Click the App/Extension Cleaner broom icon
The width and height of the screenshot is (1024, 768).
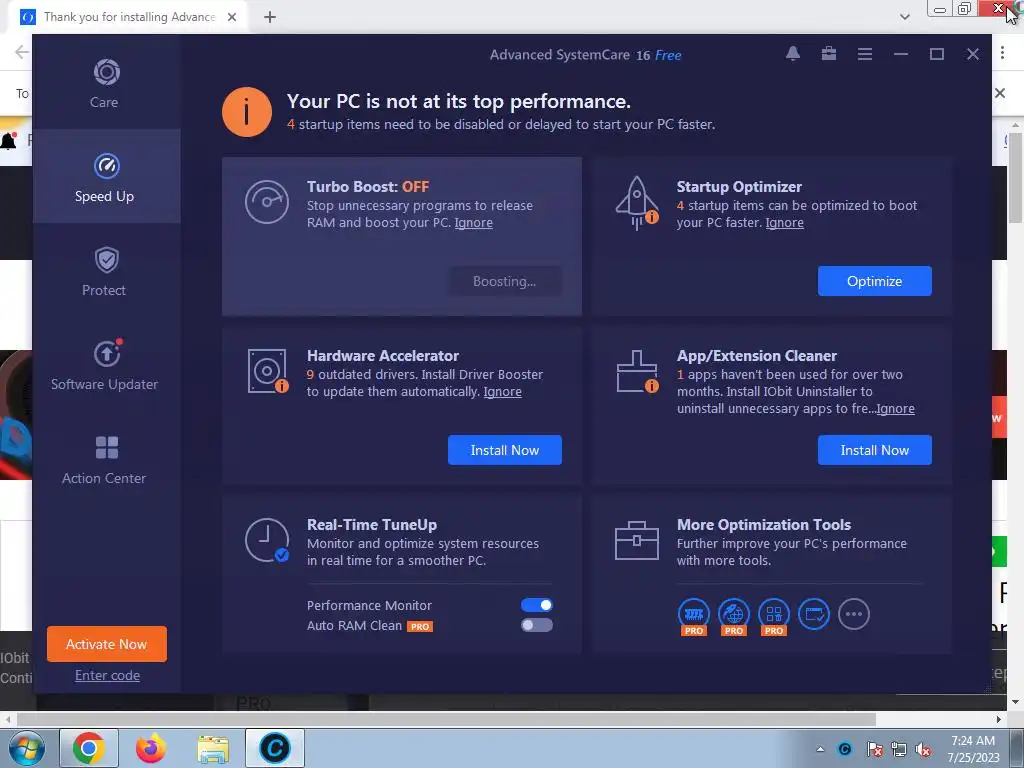pos(637,371)
